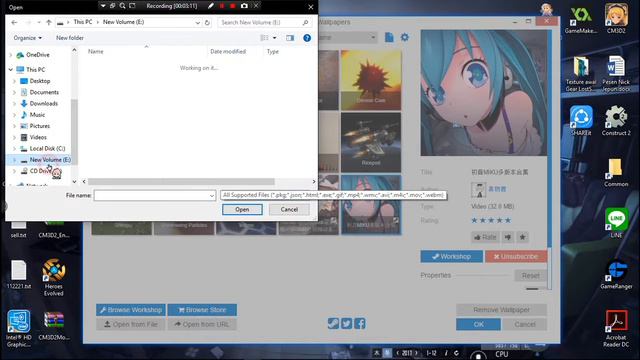Viewport: 640px width, 360px height.
Task: Open the Facebook link icon
Action: [x=360, y=324]
